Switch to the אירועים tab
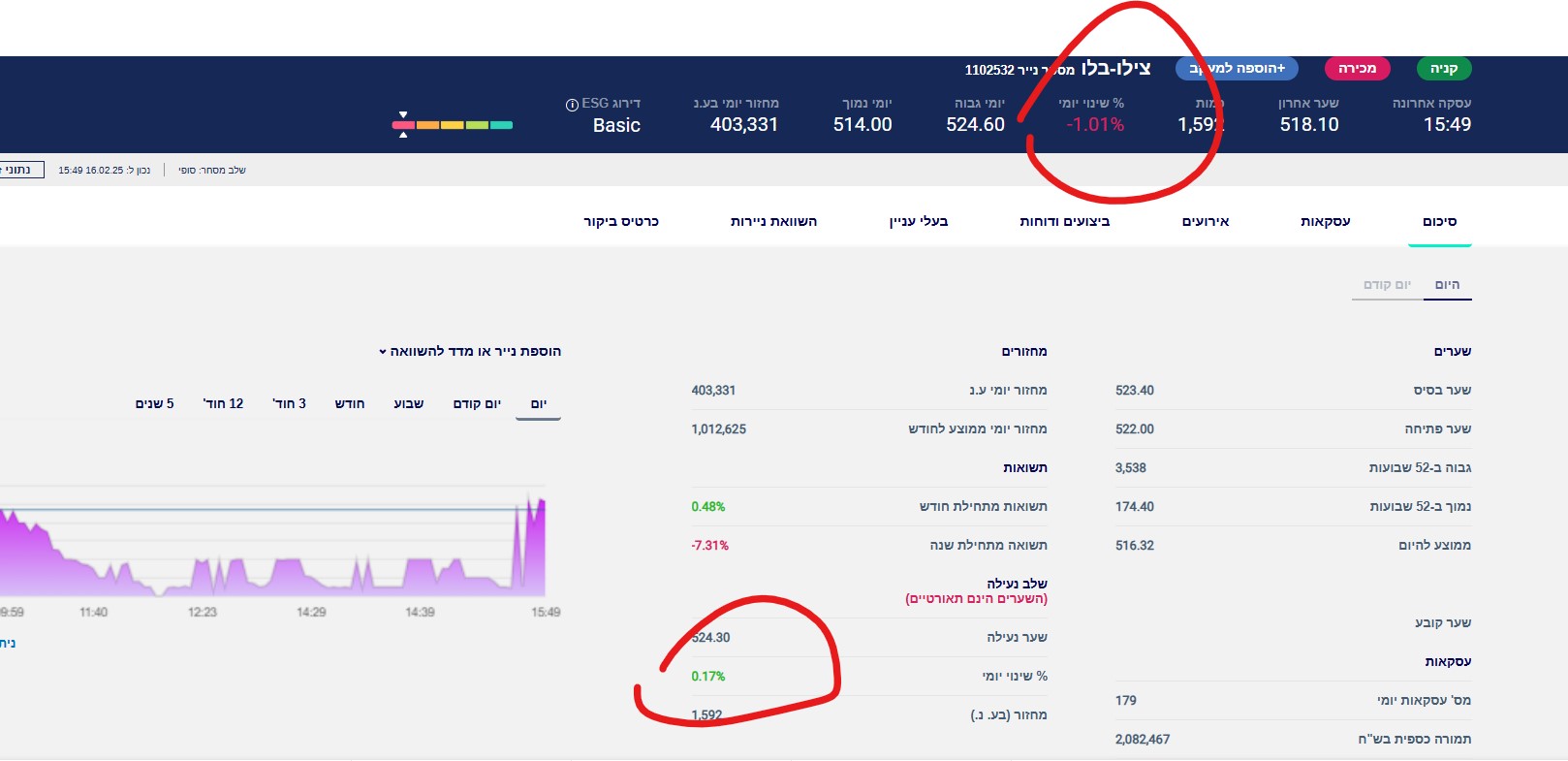This screenshot has width=1568, height=761. click(x=1205, y=222)
